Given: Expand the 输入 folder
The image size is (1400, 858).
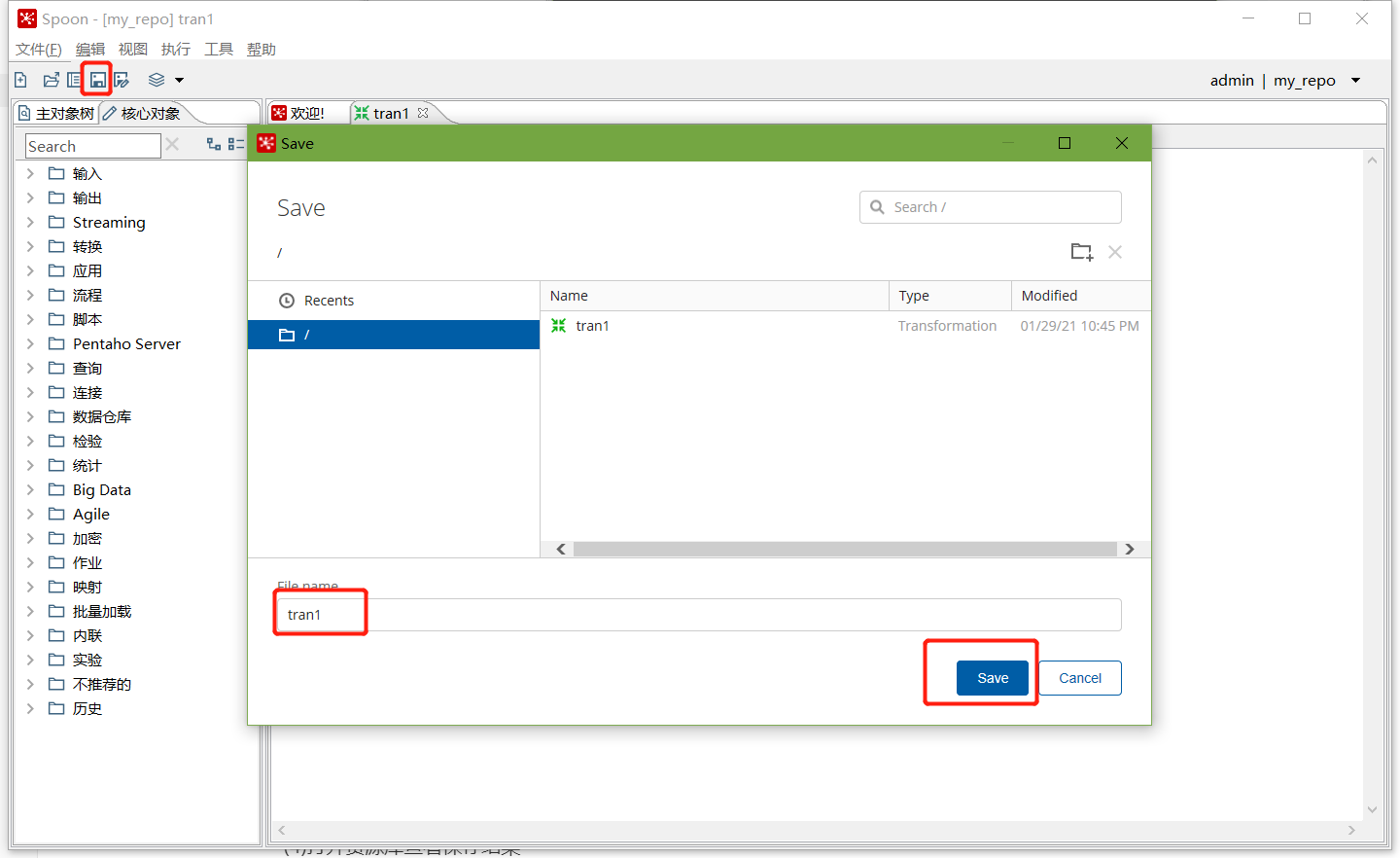Looking at the screenshot, I should [x=30, y=174].
